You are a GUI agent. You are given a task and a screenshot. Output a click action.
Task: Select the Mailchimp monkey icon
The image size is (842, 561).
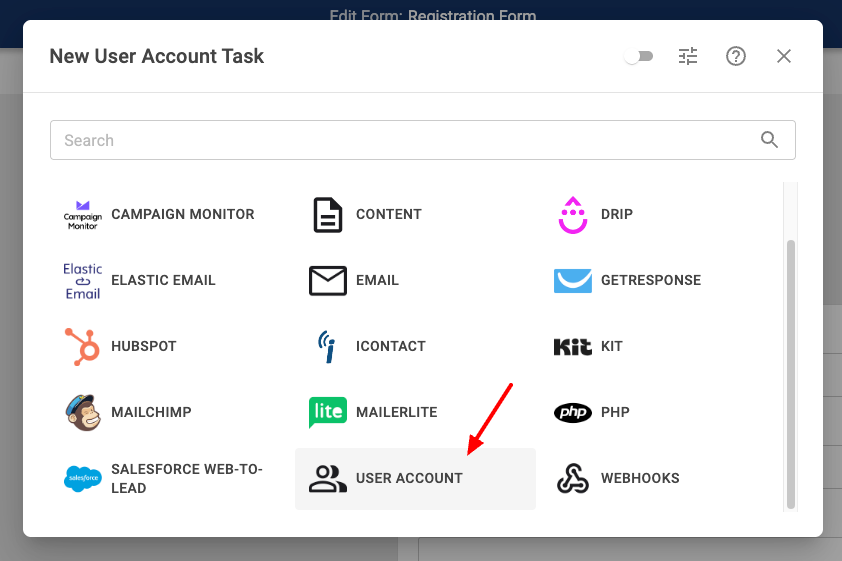tap(82, 412)
